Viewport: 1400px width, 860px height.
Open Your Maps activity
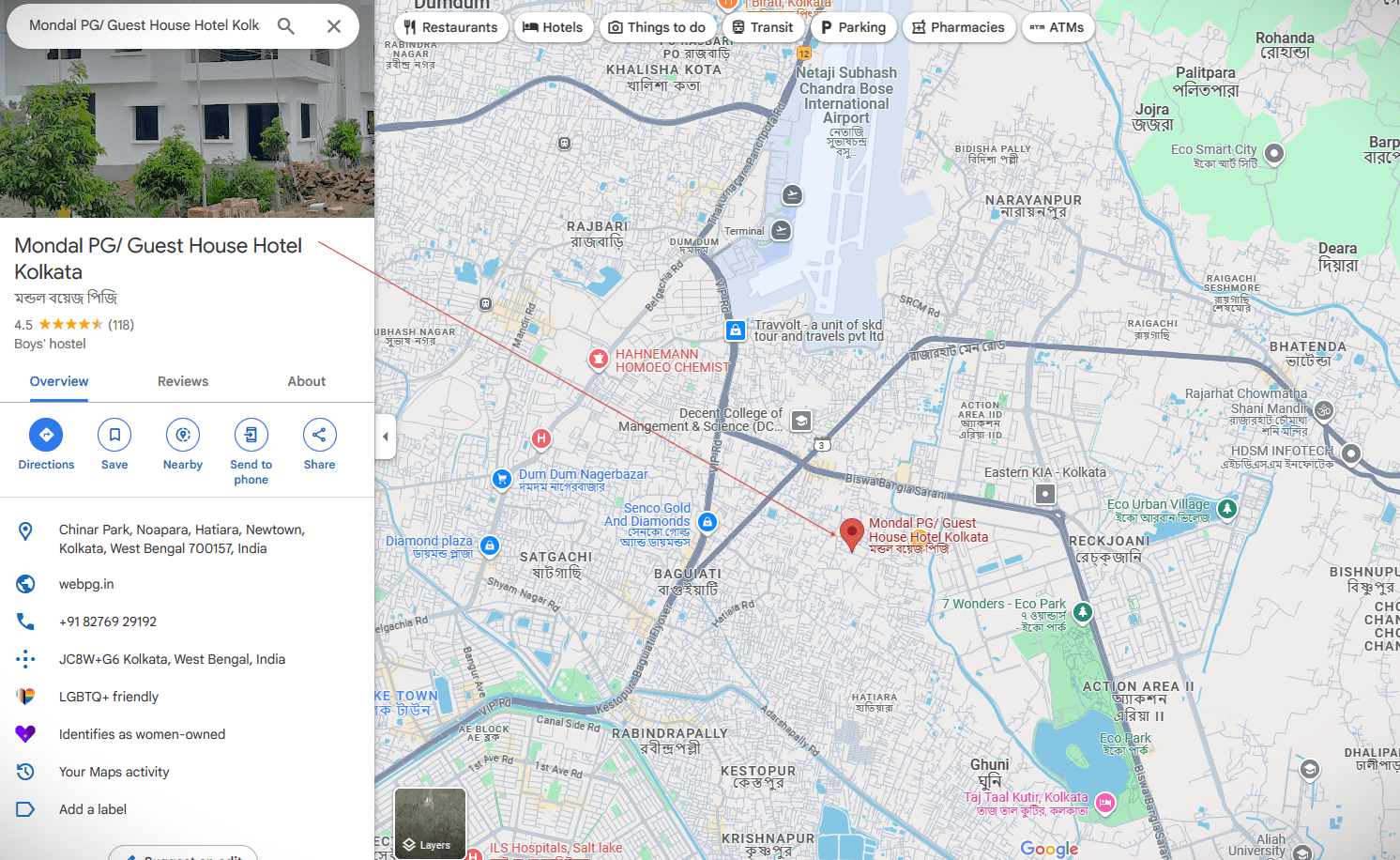coord(114,772)
